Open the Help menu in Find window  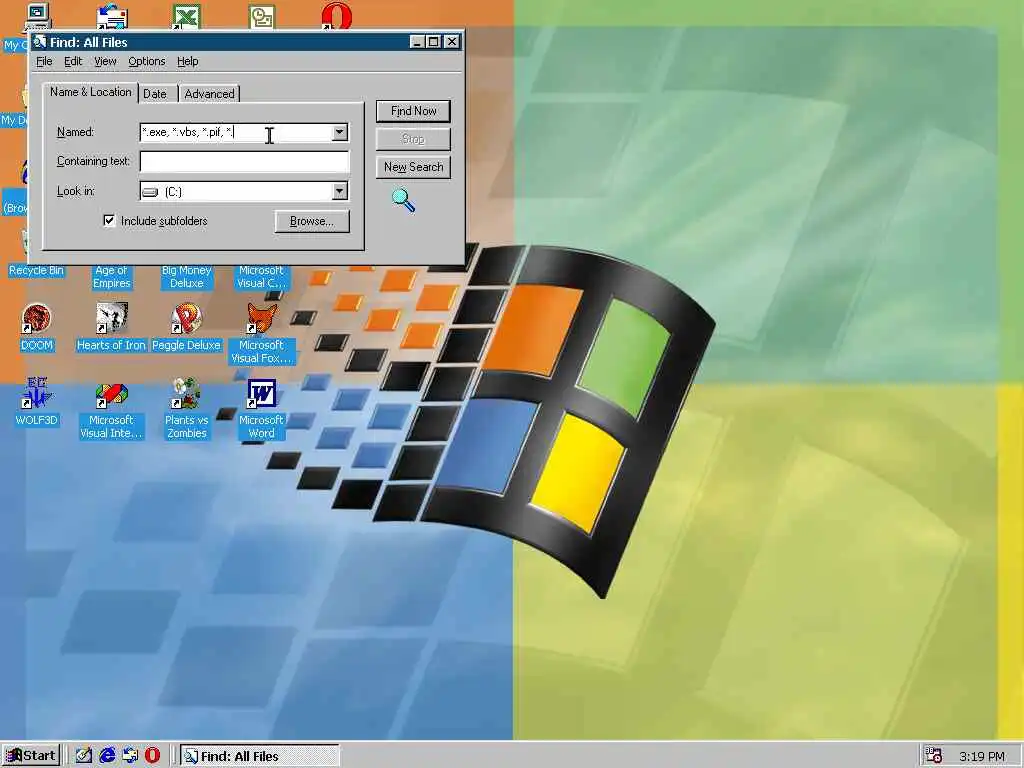[x=187, y=61]
